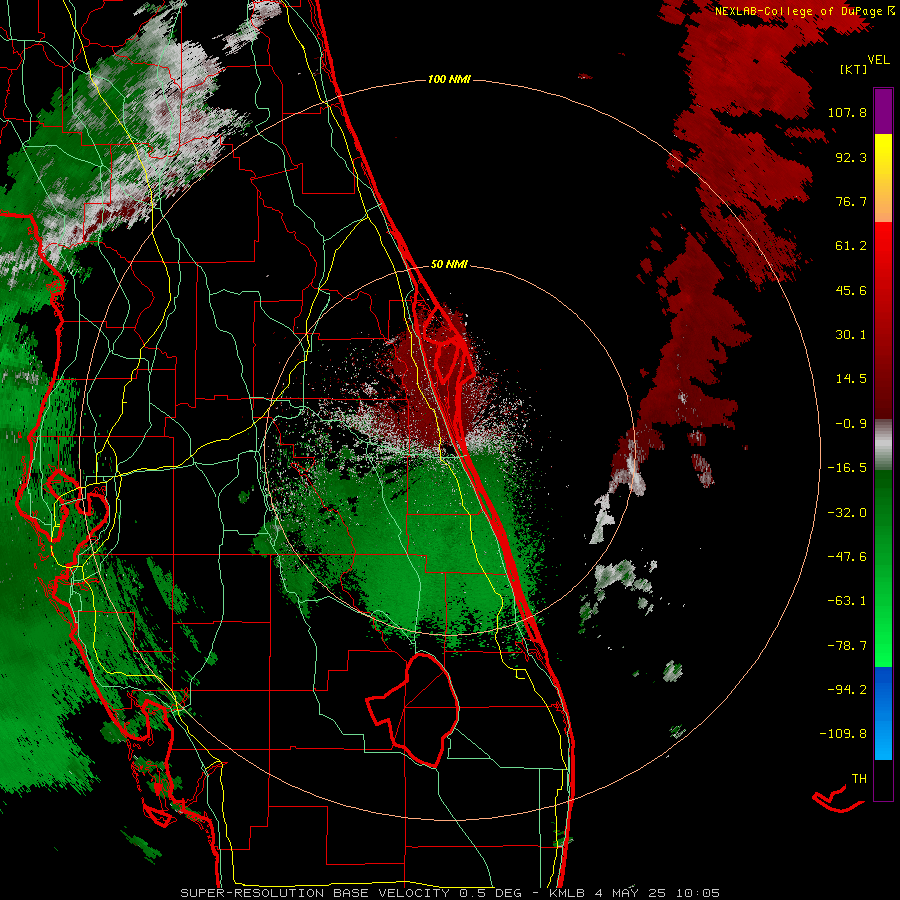Click the 92.3 legend value
Screen dimensions: 900x900
(851, 157)
